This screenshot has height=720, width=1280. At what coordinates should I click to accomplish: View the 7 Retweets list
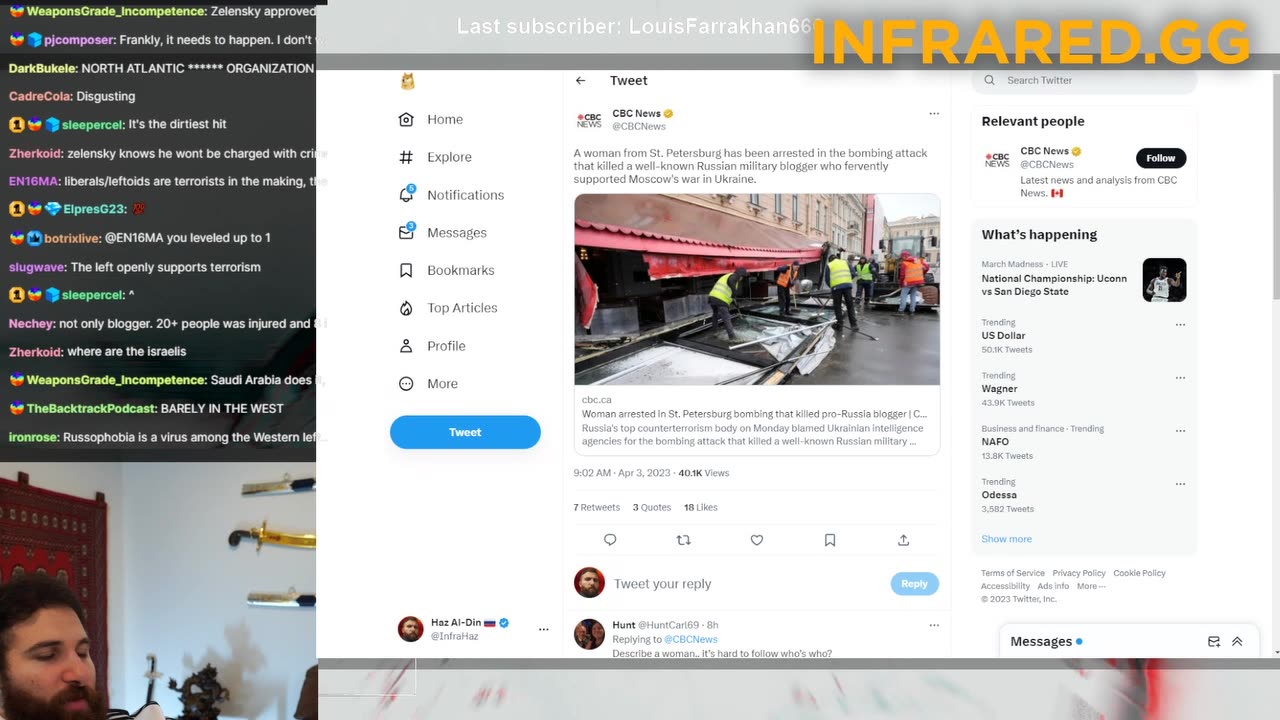pos(597,507)
